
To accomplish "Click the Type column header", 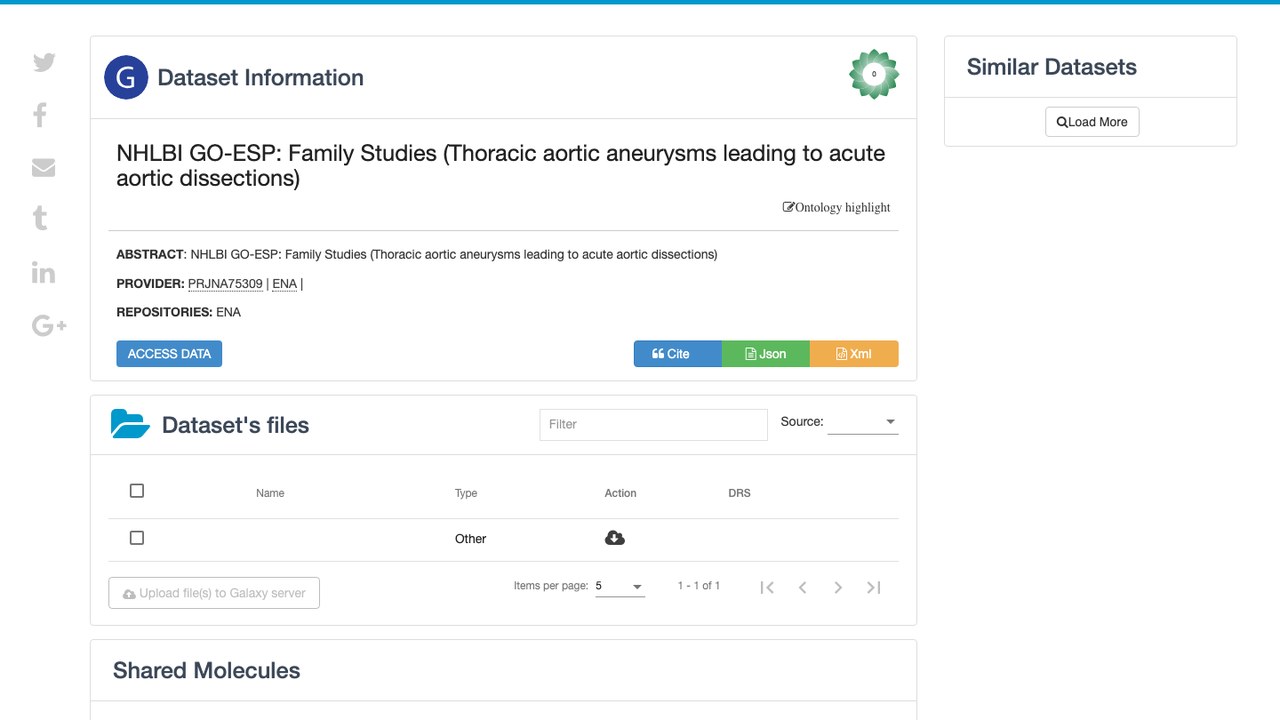I will [466, 493].
